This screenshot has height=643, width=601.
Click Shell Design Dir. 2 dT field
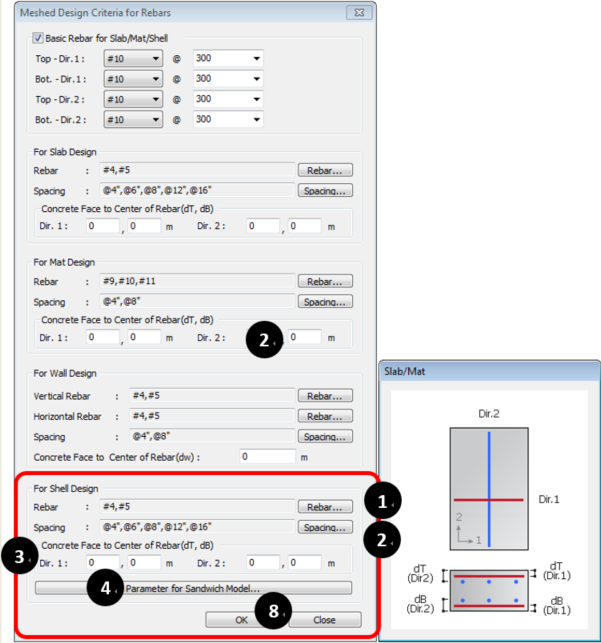click(263, 563)
